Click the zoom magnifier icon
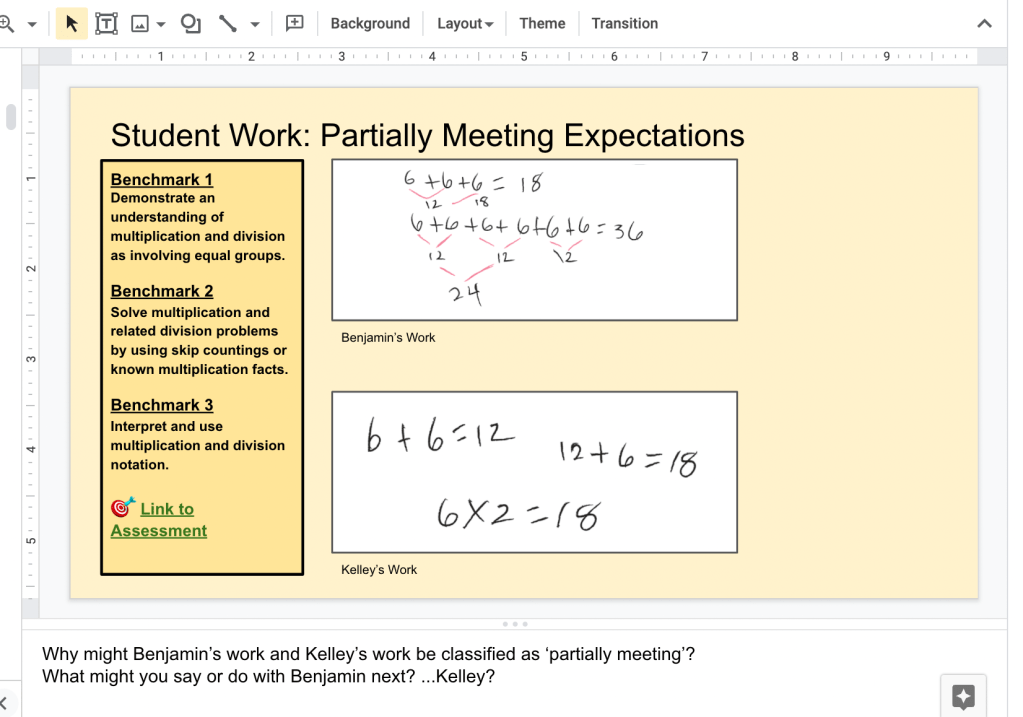The height and width of the screenshot is (717, 1023). pos(6,23)
